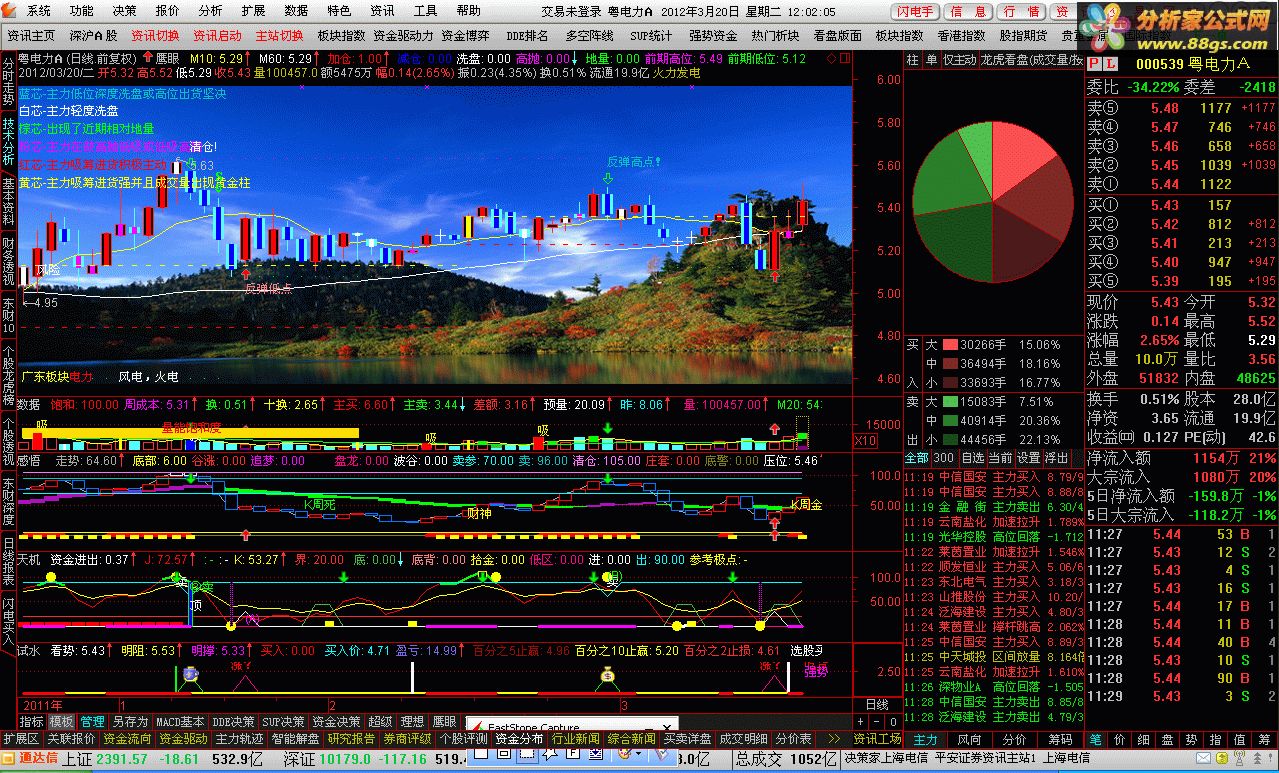Open the 系统 menu
The height and width of the screenshot is (773, 1279).
pos(38,11)
